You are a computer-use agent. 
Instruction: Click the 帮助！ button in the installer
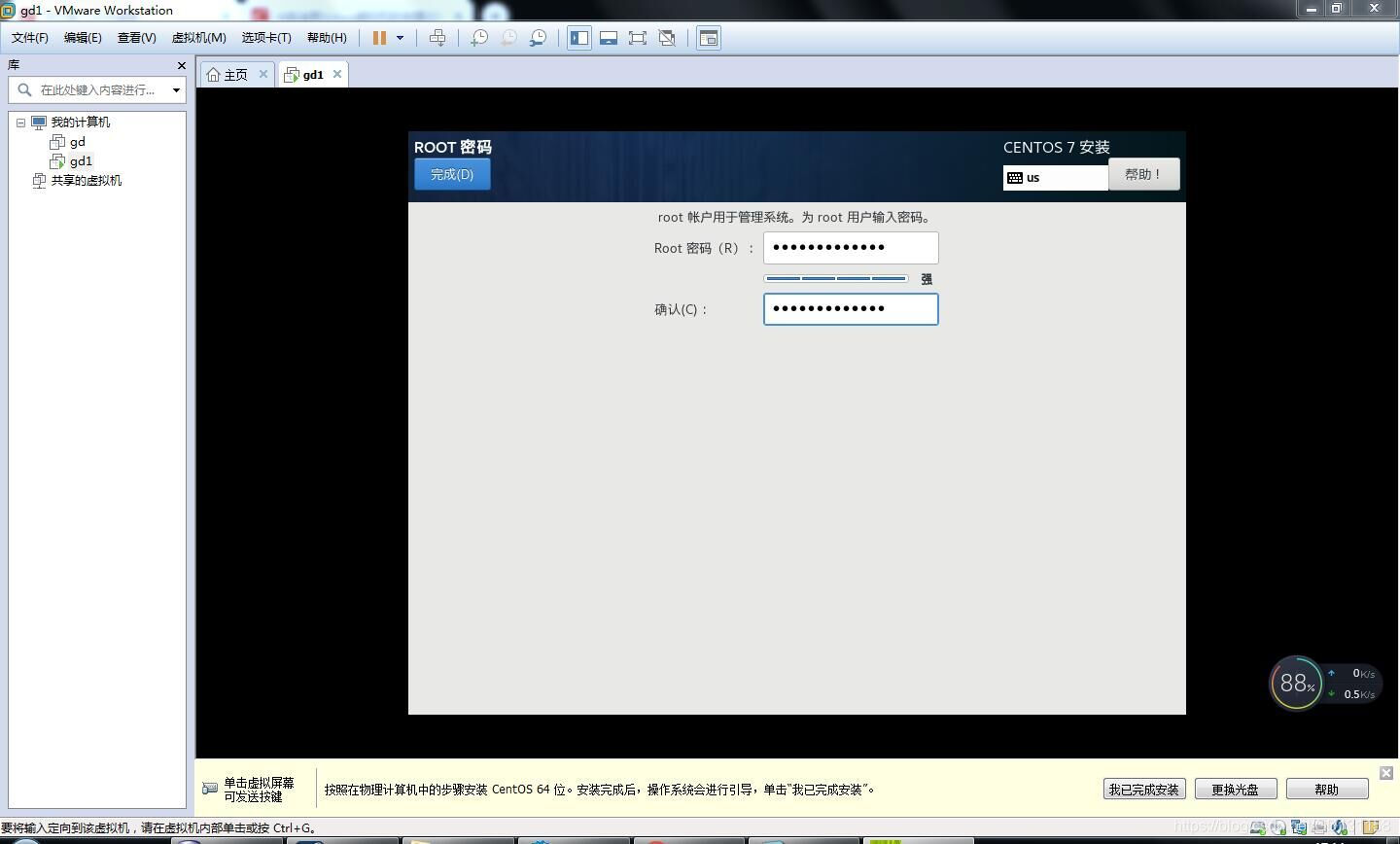click(x=1143, y=174)
